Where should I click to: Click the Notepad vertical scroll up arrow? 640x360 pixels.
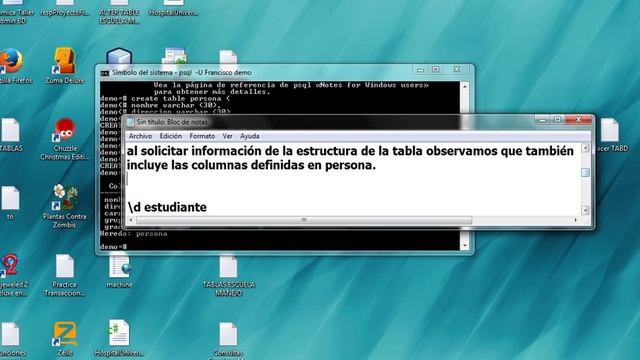585,148
